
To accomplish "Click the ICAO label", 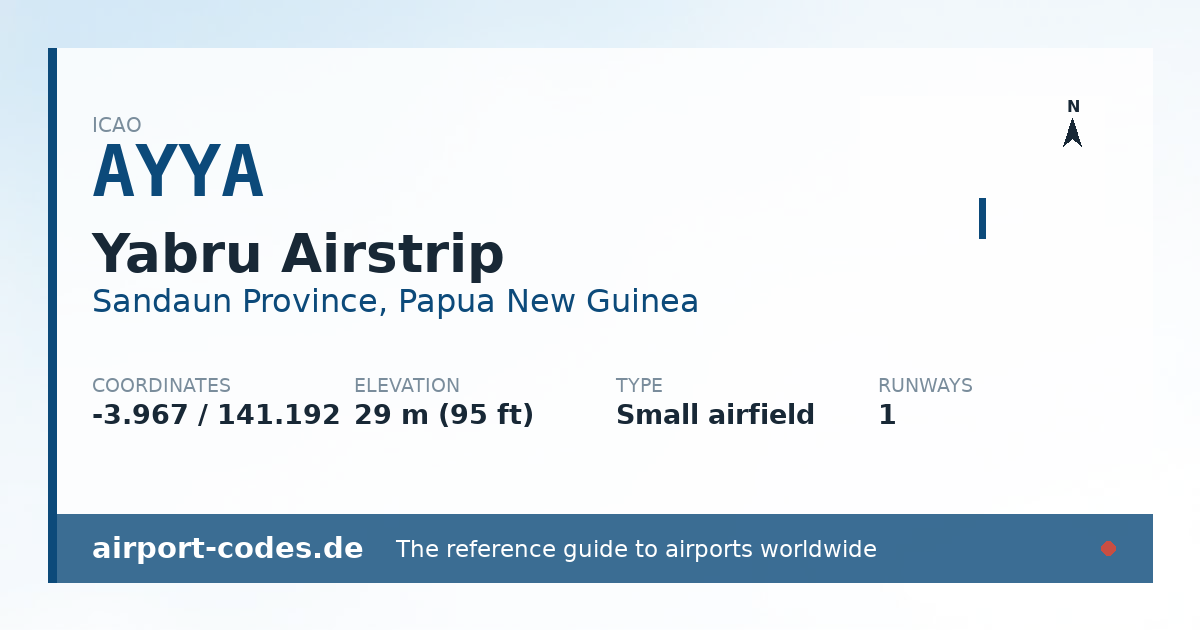I will point(117,125).
